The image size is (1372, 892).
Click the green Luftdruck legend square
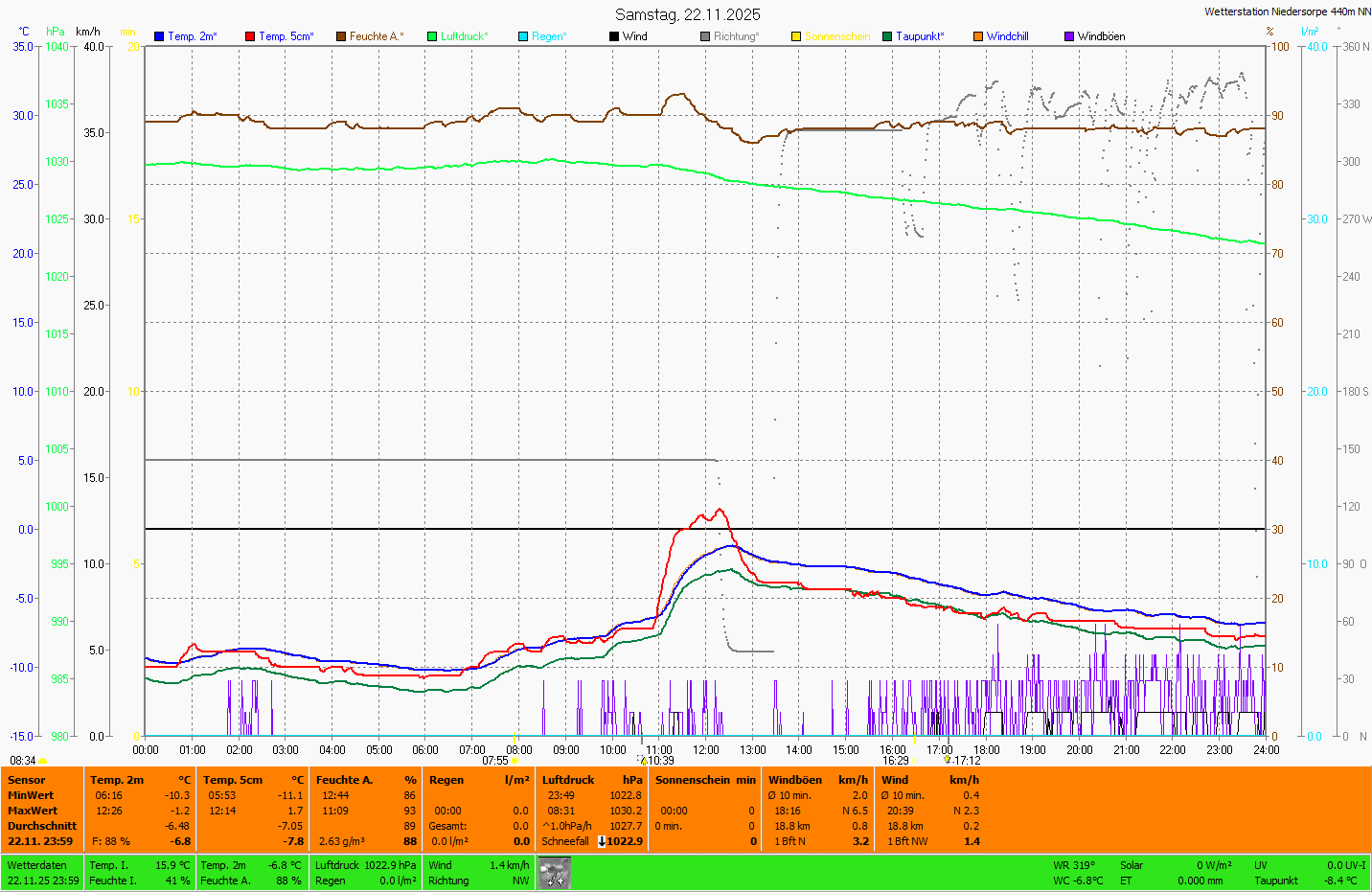[x=432, y=36]
